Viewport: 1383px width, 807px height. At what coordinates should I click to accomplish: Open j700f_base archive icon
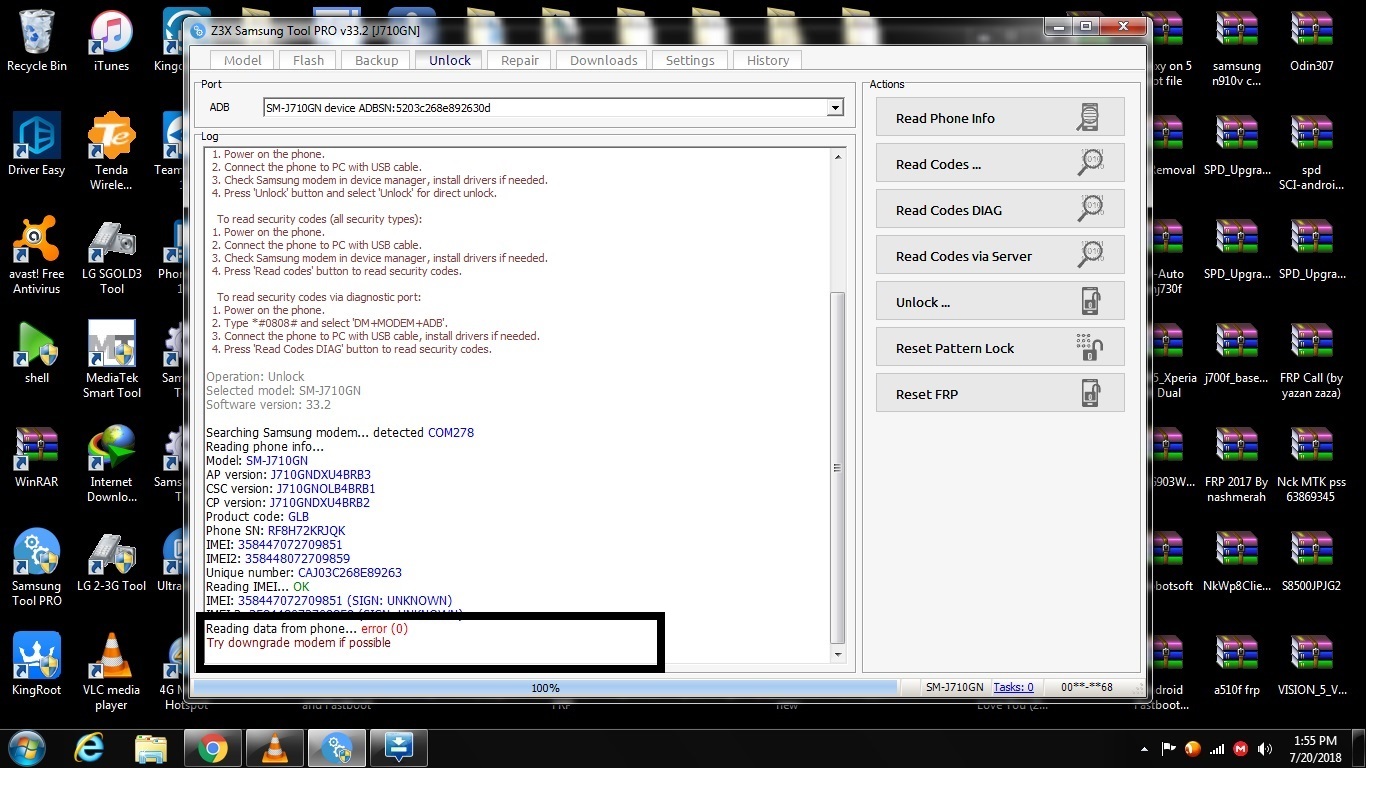(1237, 353)
